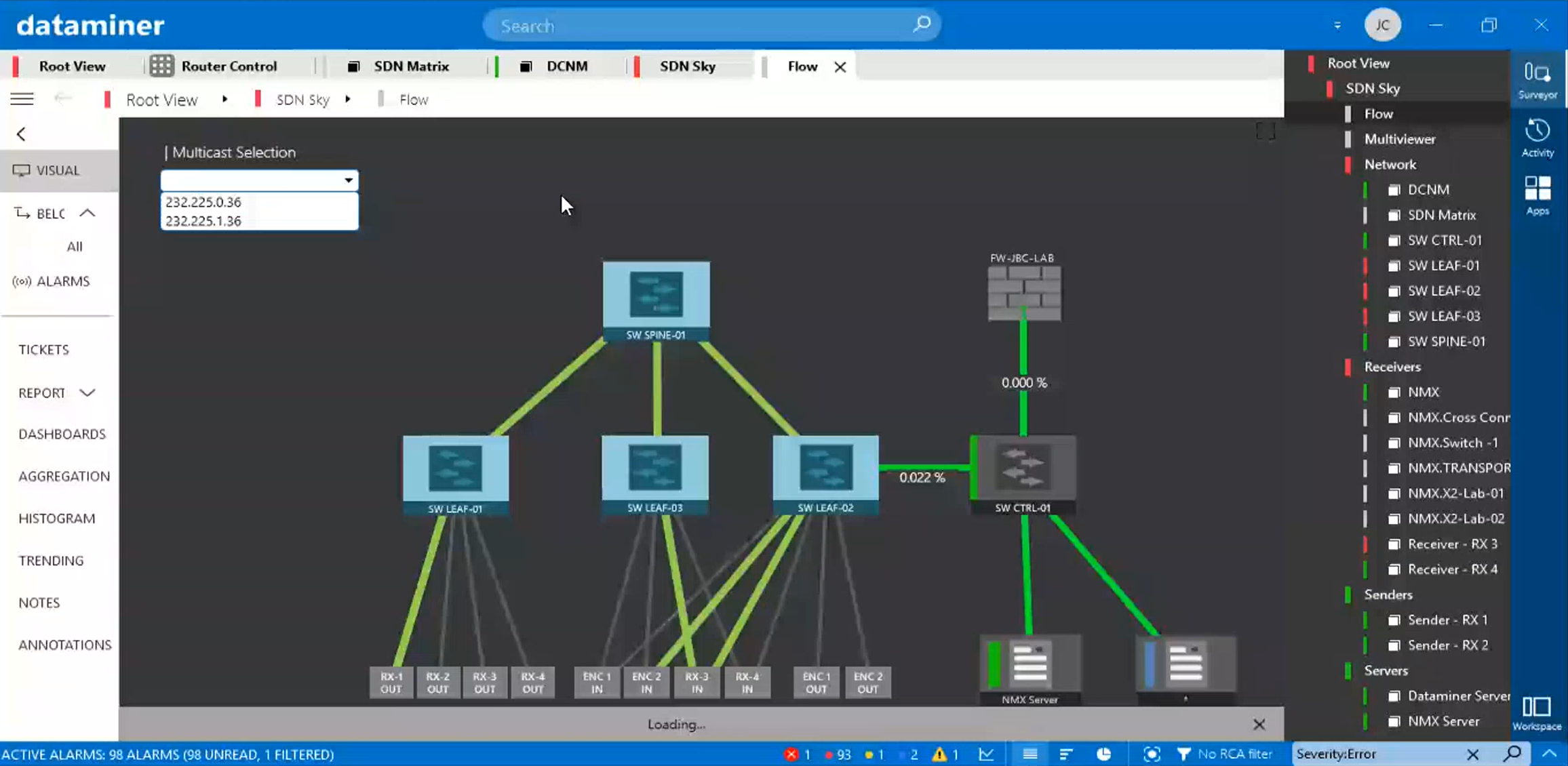The height and width of the screenshot is (766, 1568).
Task: Click the warning triangle alarm icon
Action: [x=939, y=754]
